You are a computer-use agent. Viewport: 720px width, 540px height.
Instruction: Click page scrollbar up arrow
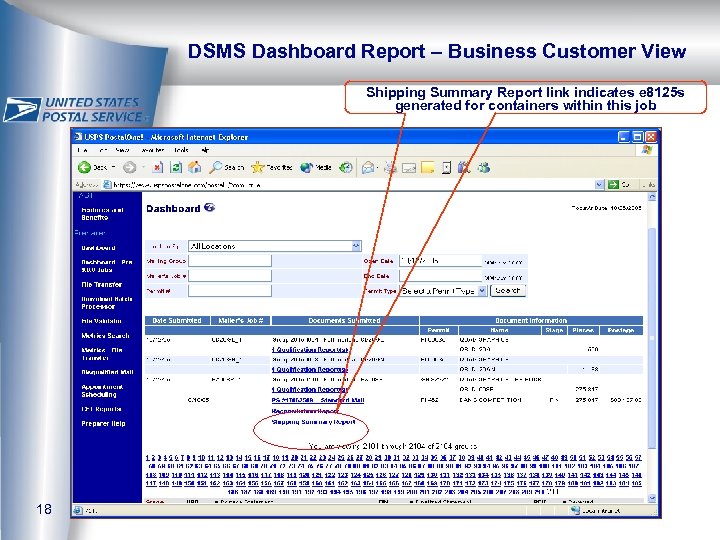652,197
